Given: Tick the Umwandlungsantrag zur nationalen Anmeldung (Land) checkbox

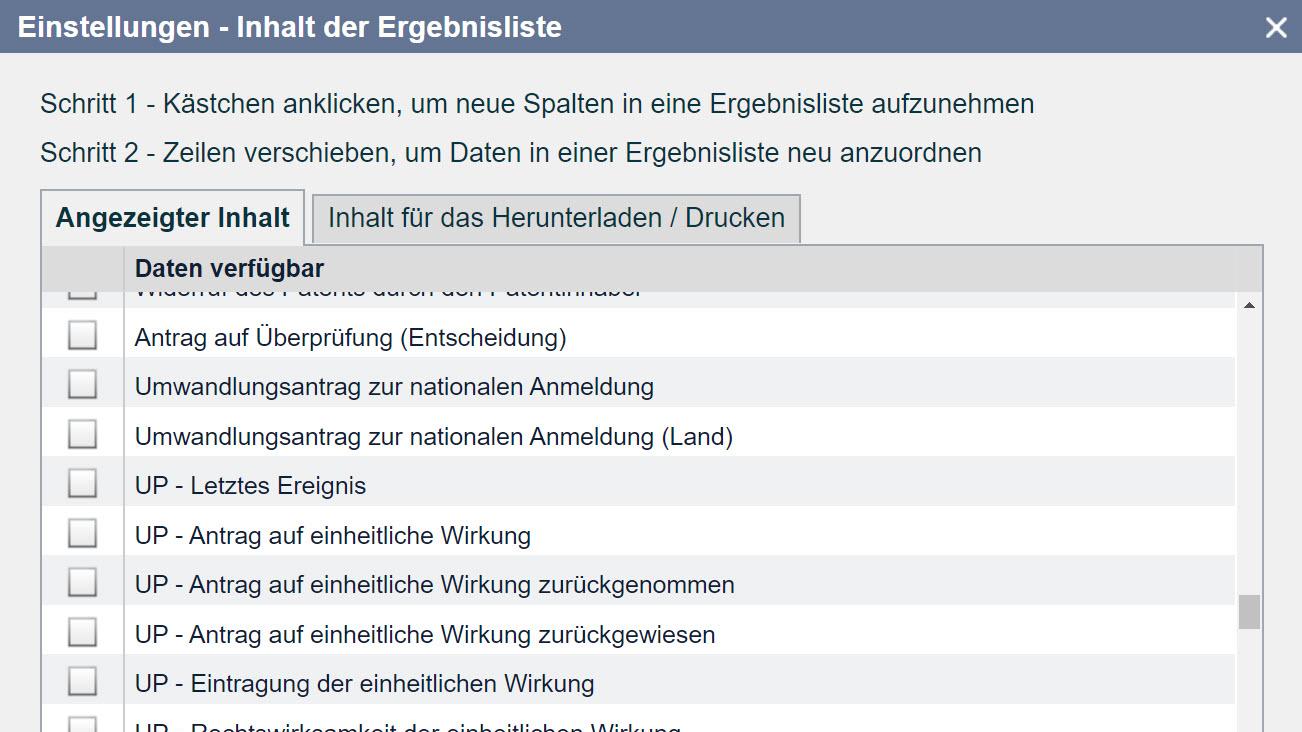Looking at the screenshot, I should point(82,435).
